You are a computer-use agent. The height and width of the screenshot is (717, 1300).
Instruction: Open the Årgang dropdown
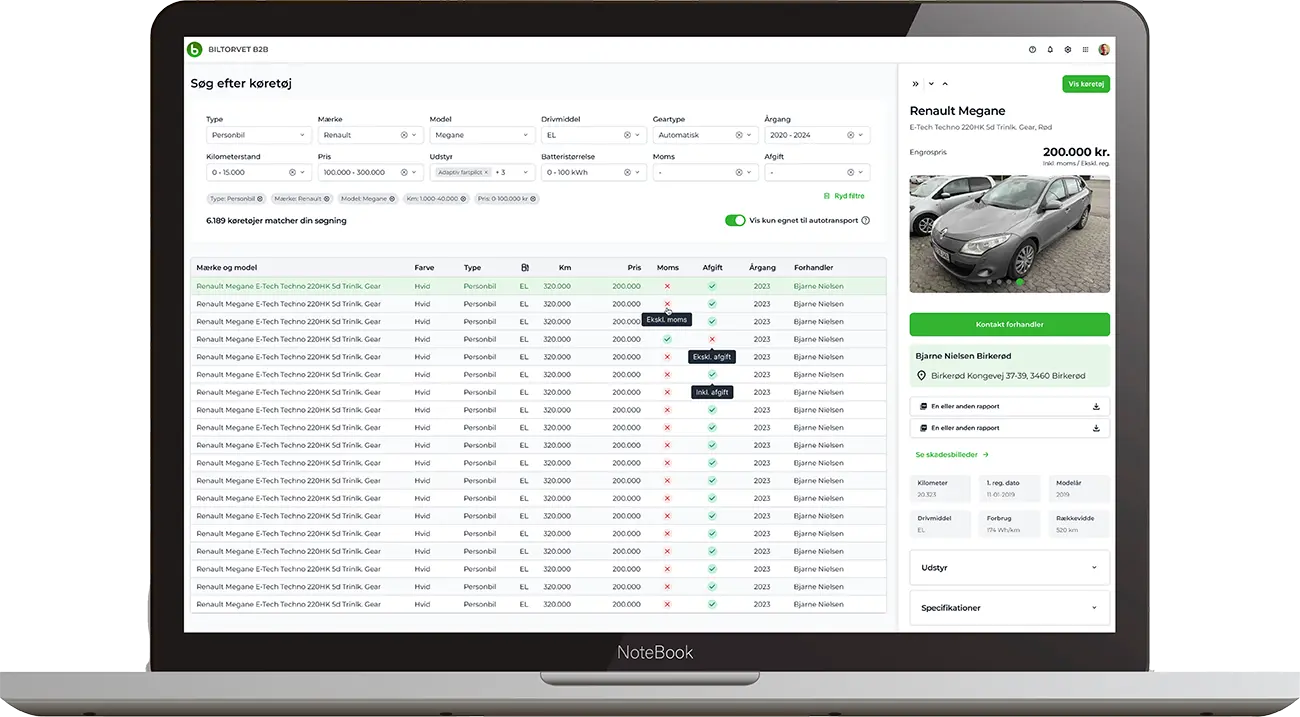817,135
